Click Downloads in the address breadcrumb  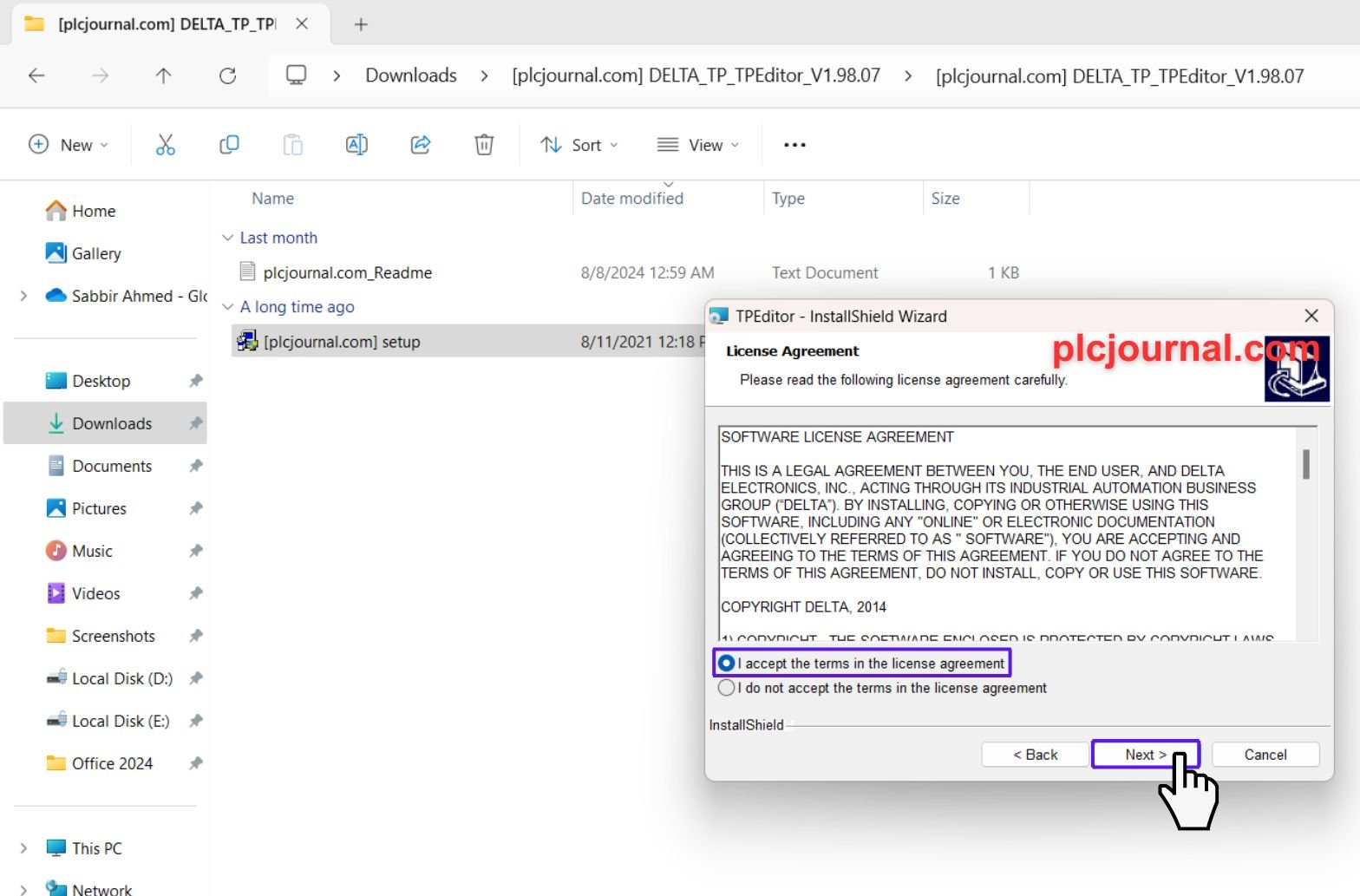411,75
